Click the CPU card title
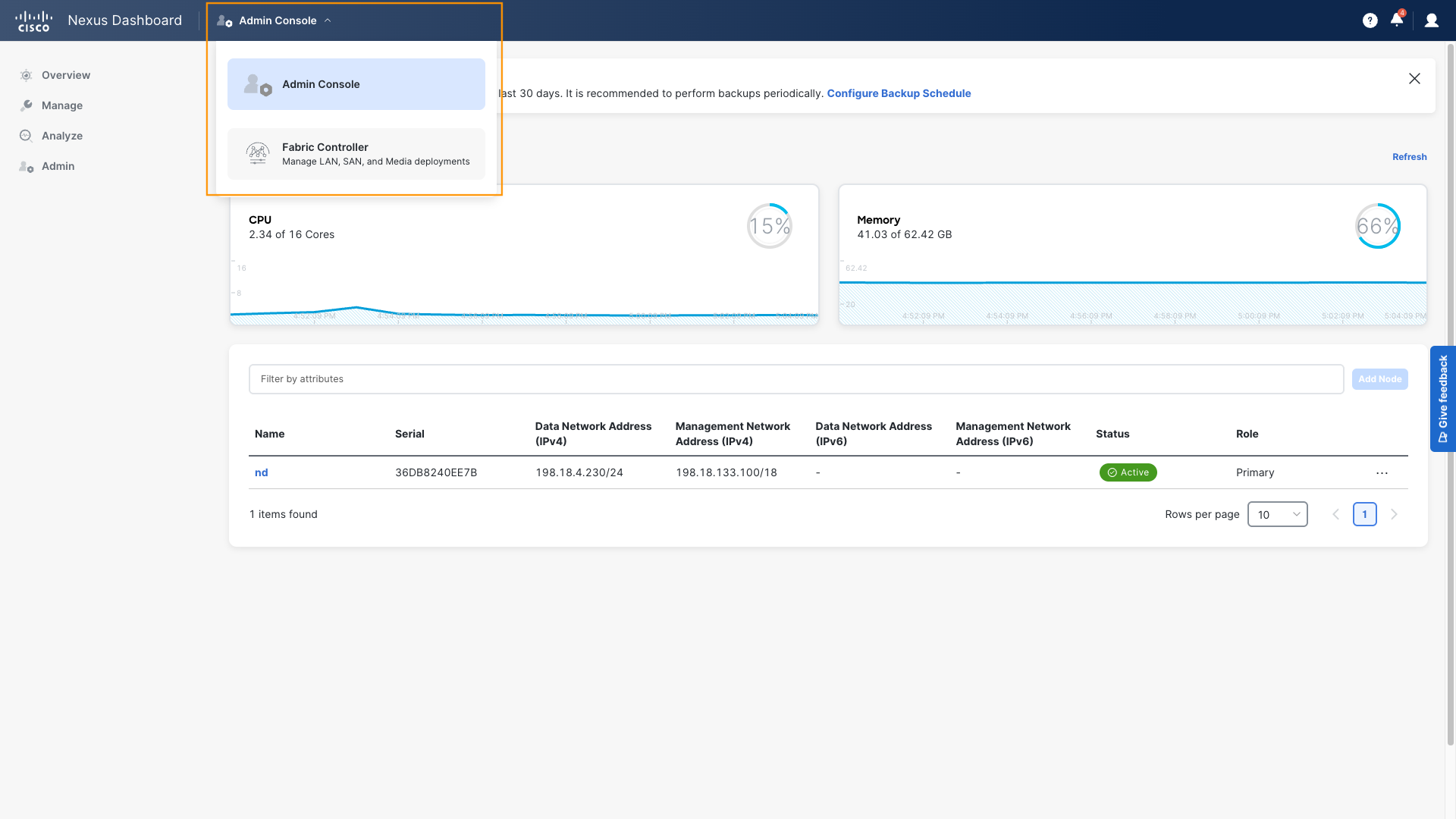This screenshot has width=1456, height=819. (260, 220)
